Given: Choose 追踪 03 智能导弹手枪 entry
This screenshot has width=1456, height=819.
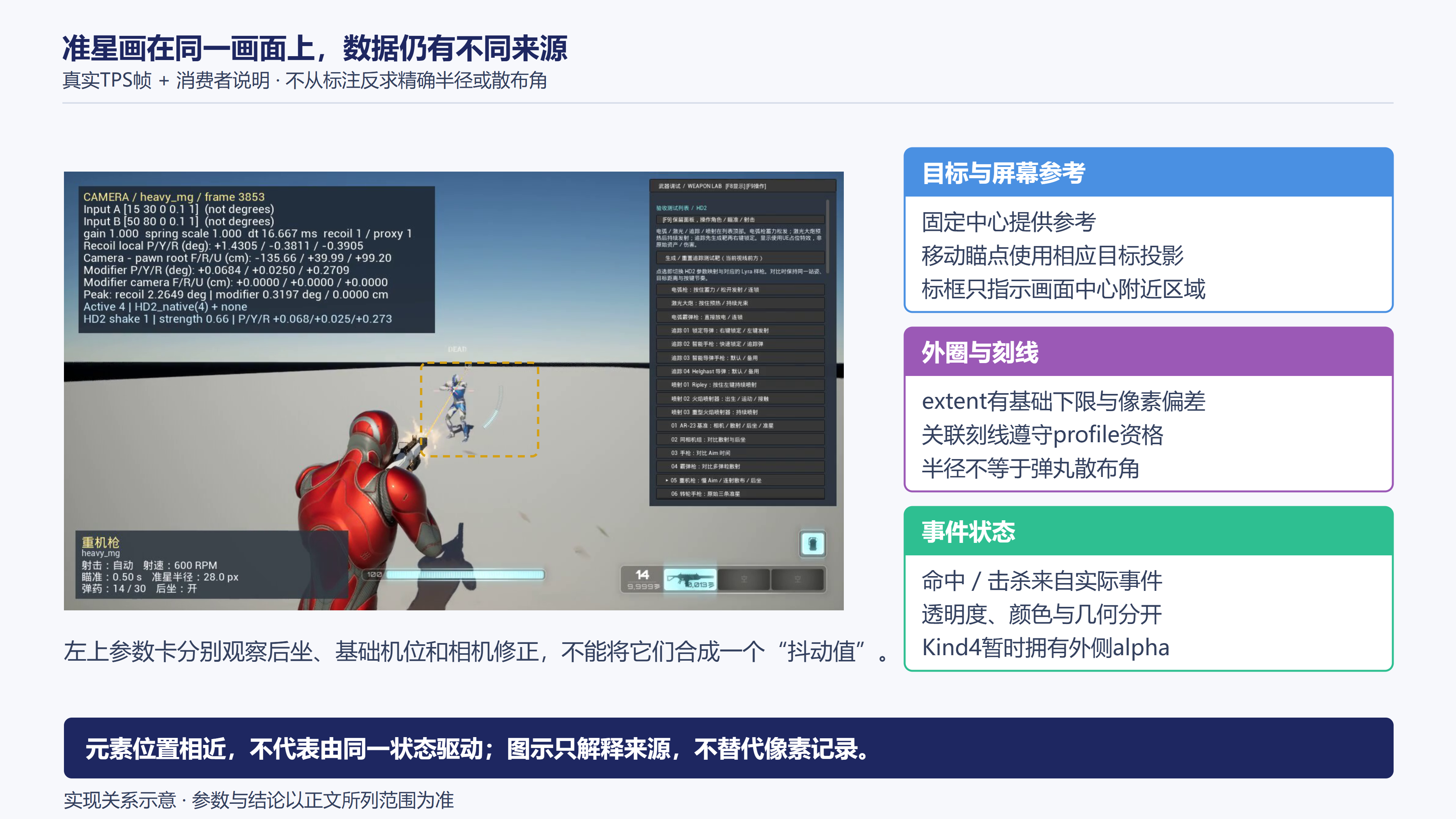Looking at the screenshot, I should [740, 358].
